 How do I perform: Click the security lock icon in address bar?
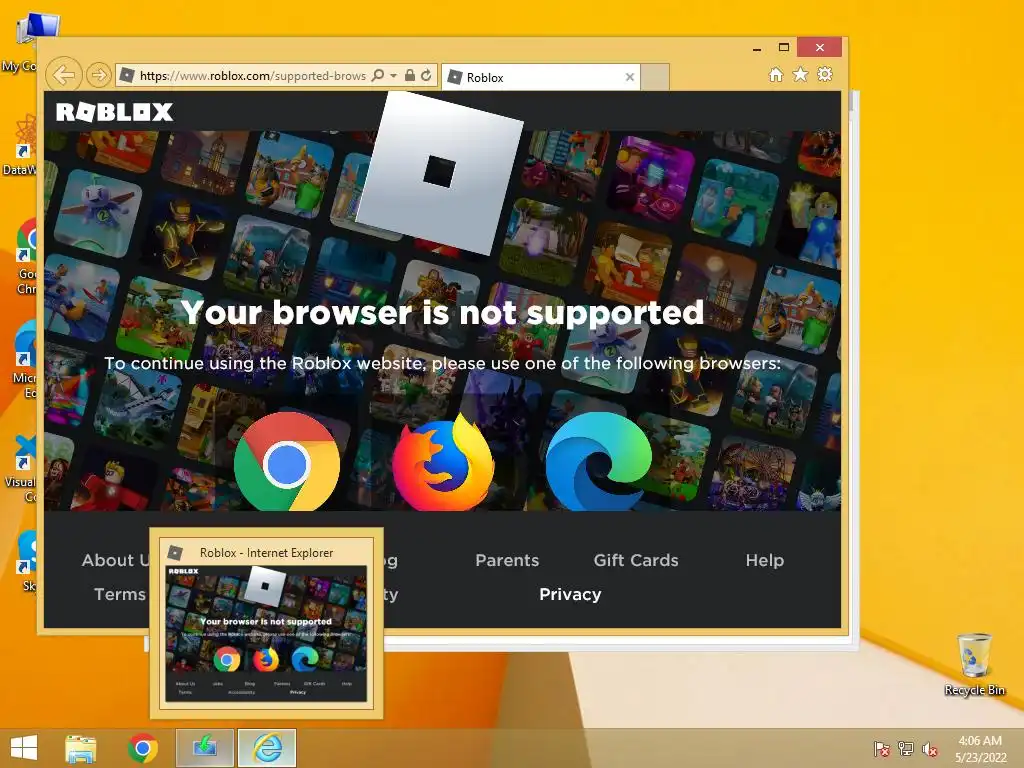pos(409,76)
